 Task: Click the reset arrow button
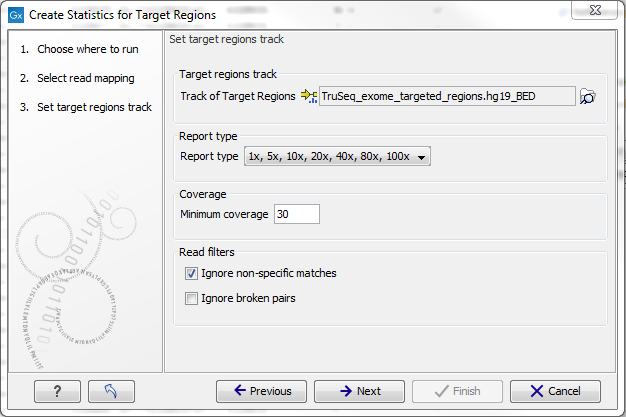pyautogui.click(x=110, y=391)
